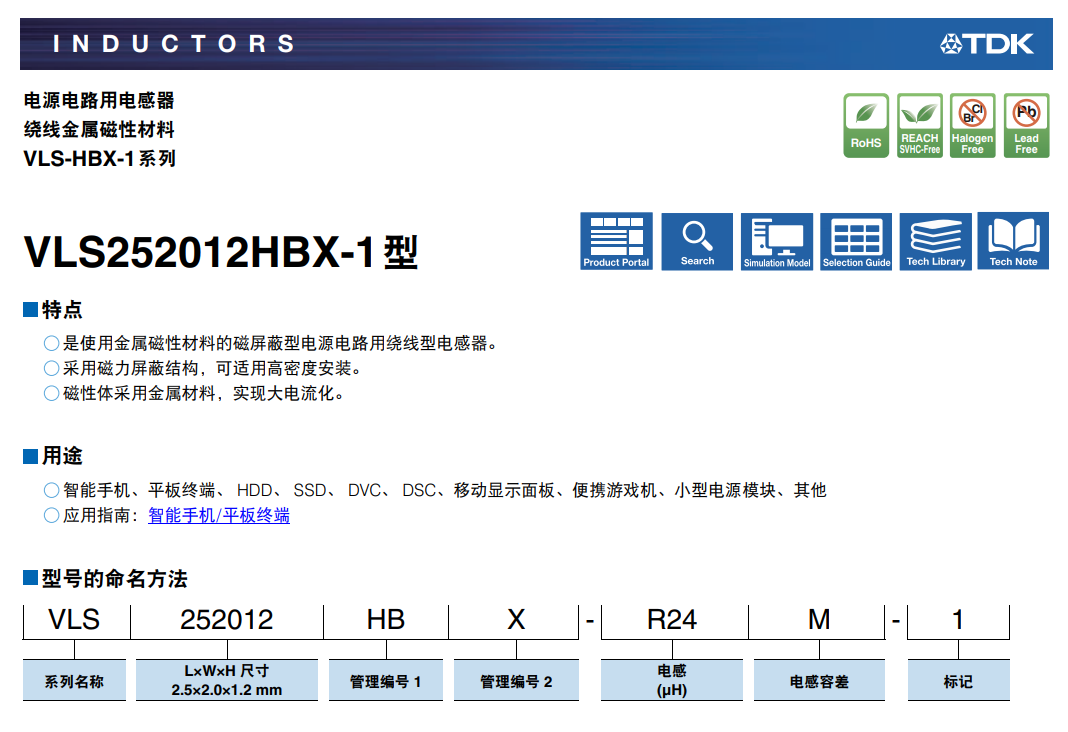Click the INDUCTORS header banner text
Image resolution: width=1068 pixels, height=732 pixels.
[x=174, y=44]
